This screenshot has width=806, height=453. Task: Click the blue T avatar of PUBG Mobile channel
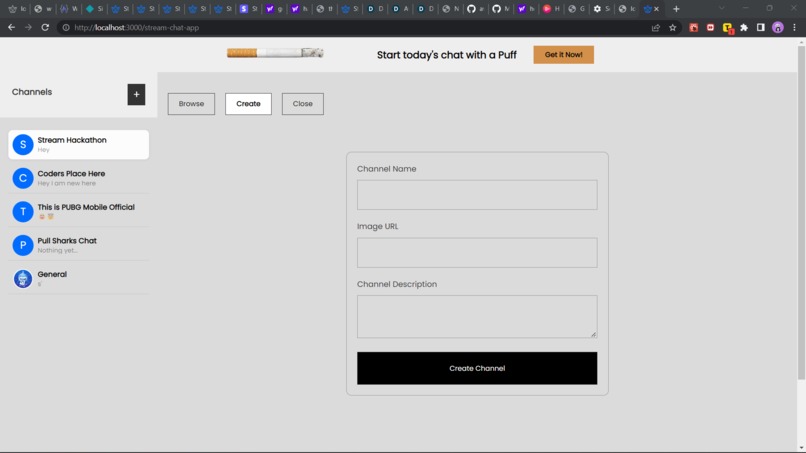(x=23, y=211)
